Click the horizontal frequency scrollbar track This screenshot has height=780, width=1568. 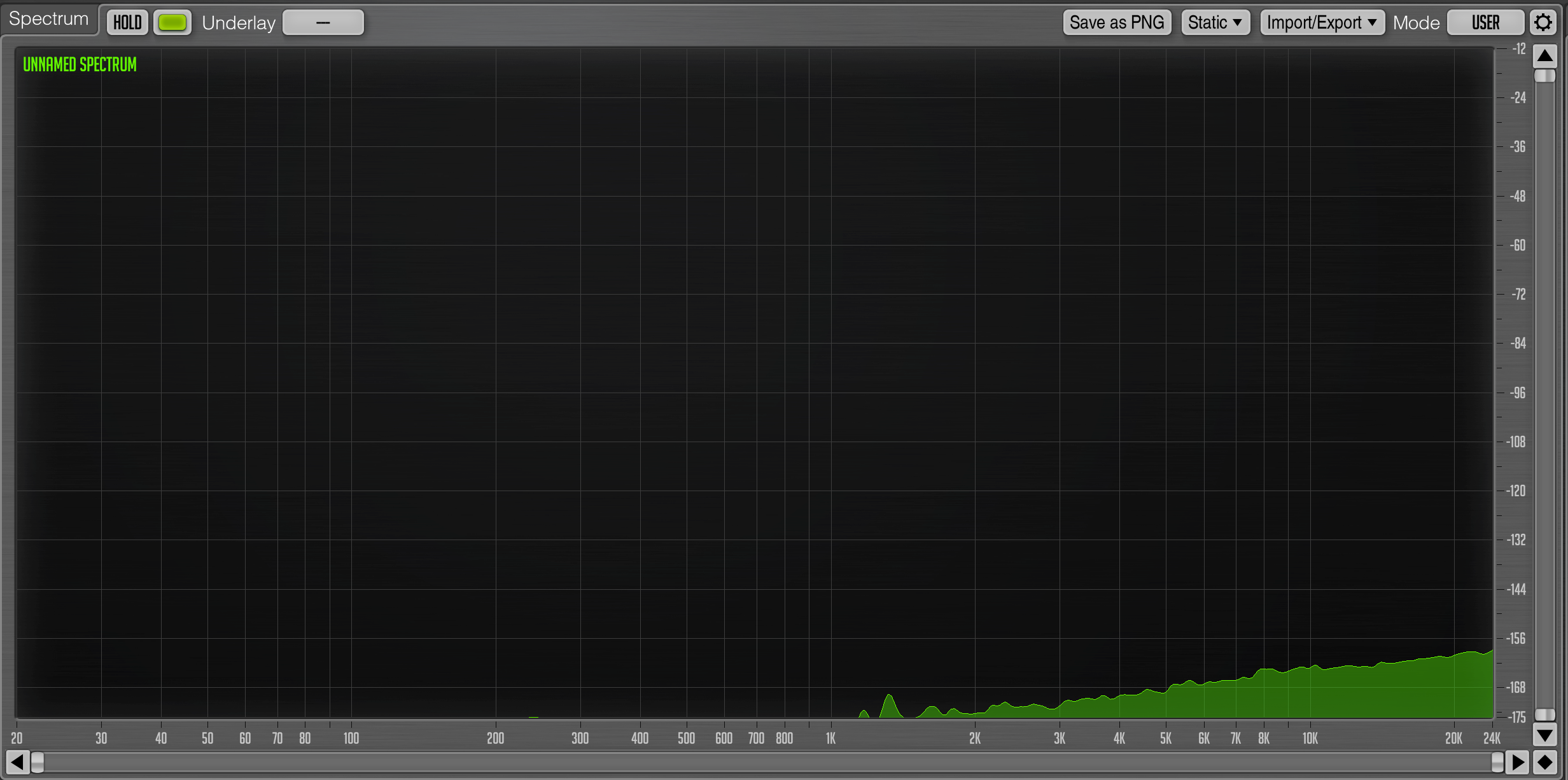coord(764,762)
